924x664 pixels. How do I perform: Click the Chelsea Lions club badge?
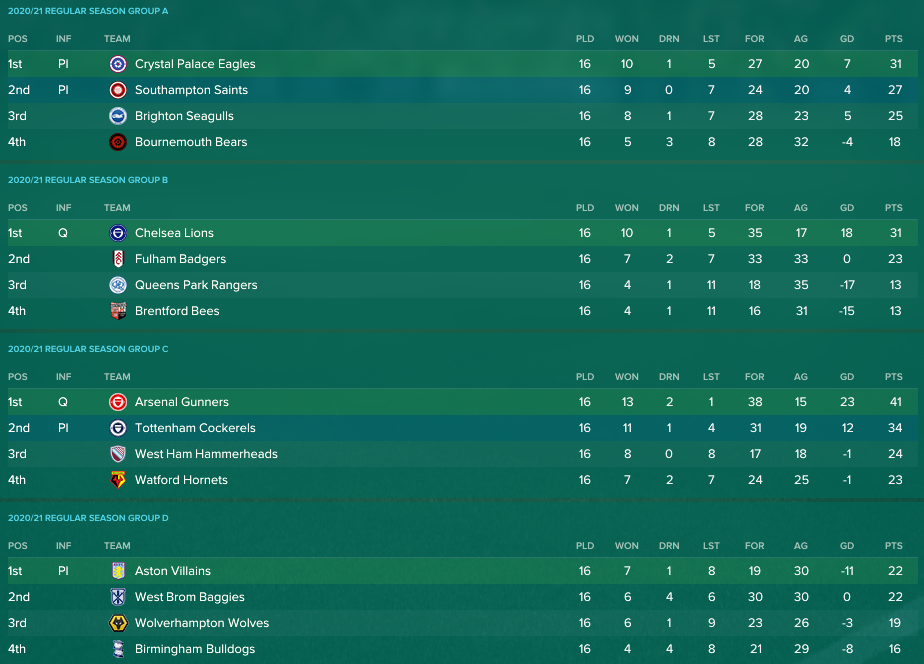click(x=118, y=233)
